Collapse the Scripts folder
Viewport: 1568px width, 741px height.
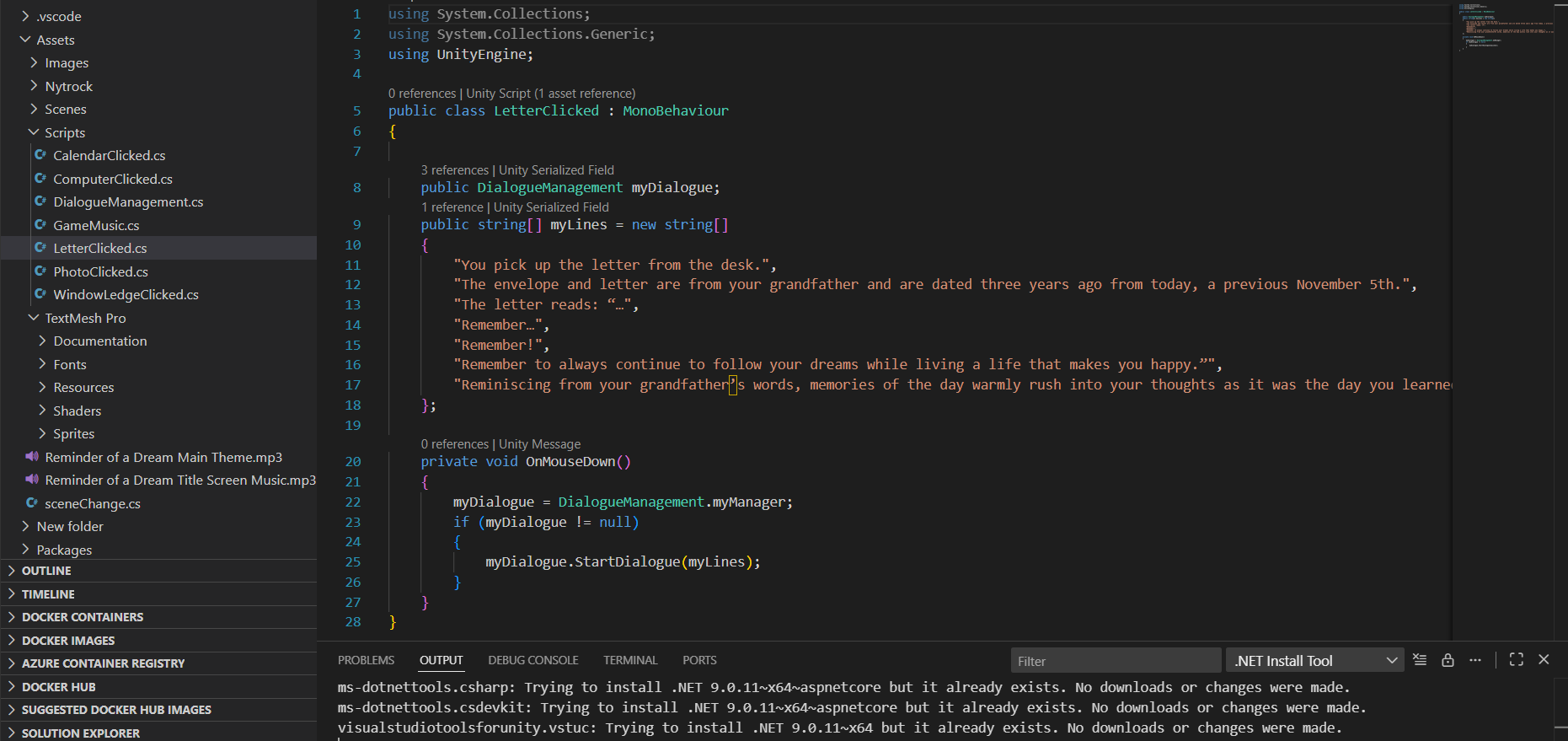[34, 132]
